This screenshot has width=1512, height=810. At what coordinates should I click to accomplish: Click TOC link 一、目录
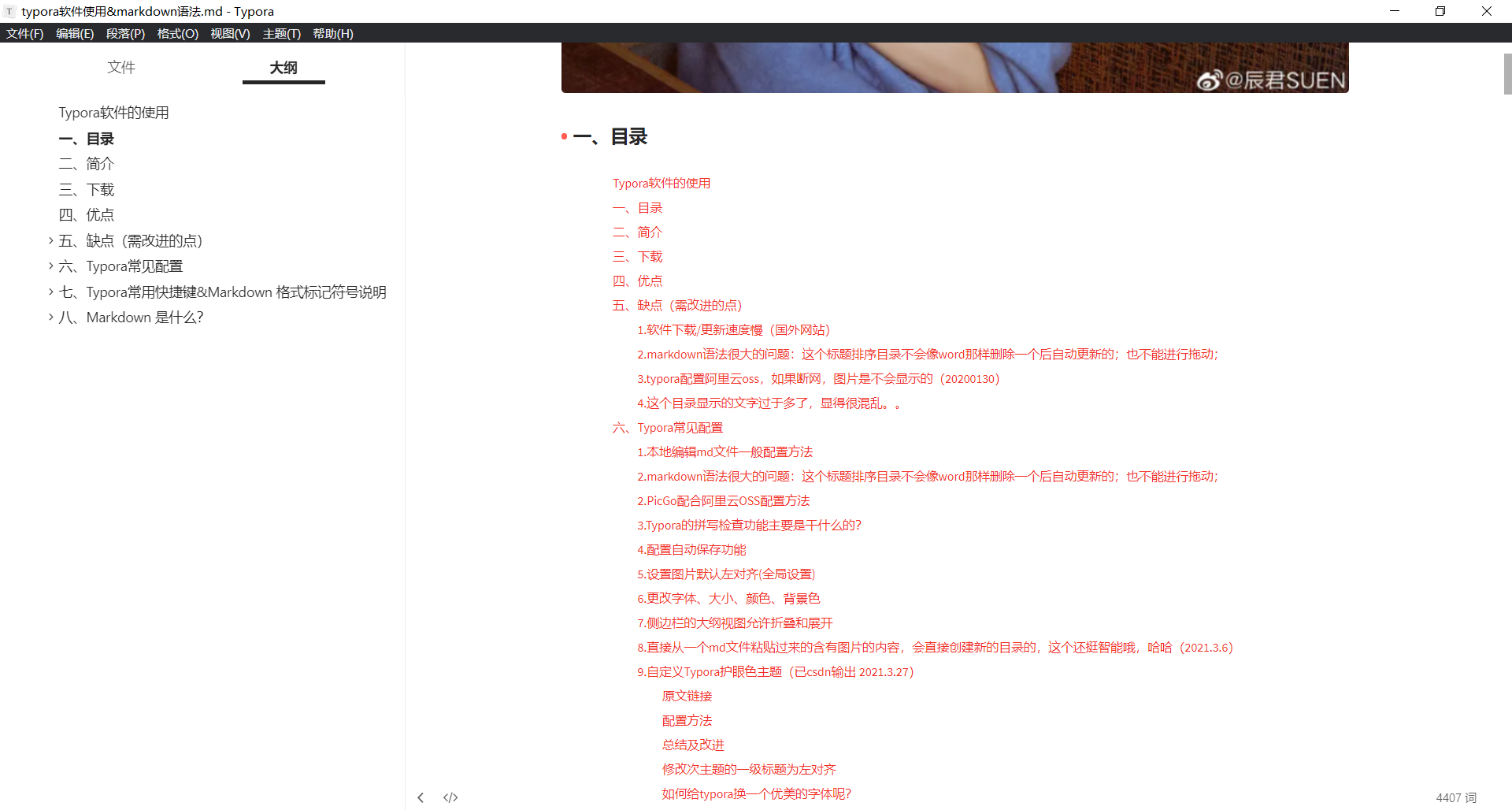(x=638, y=208)
